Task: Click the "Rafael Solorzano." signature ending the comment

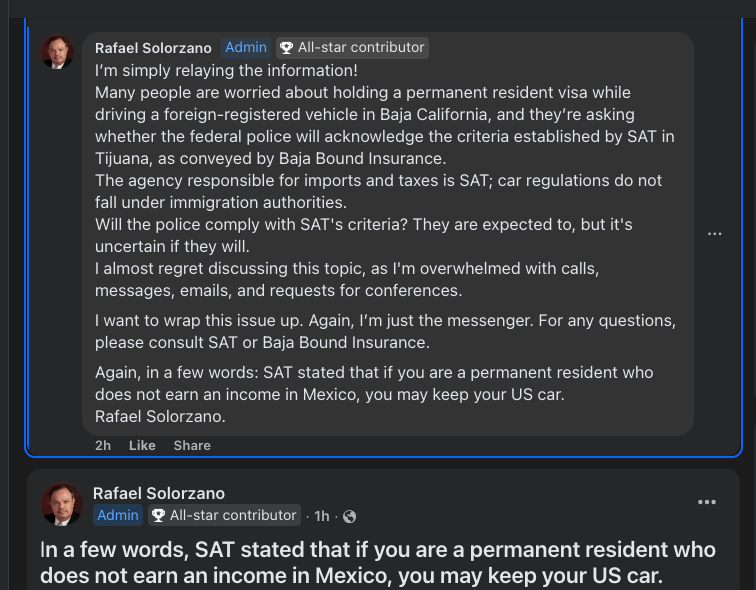Action: pos(160,415)
